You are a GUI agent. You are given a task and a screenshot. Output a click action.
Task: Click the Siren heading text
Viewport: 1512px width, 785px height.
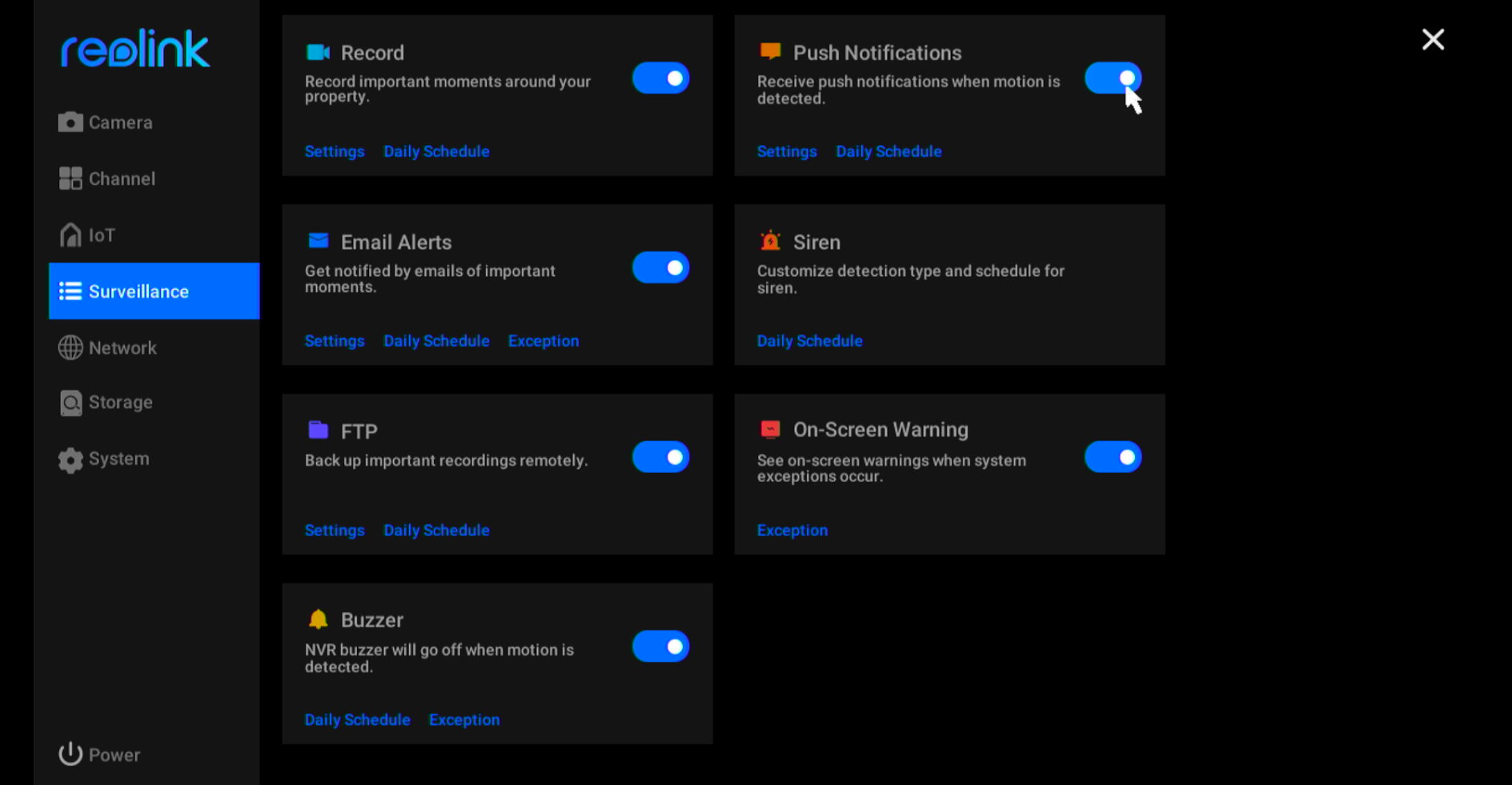[816, 242]
